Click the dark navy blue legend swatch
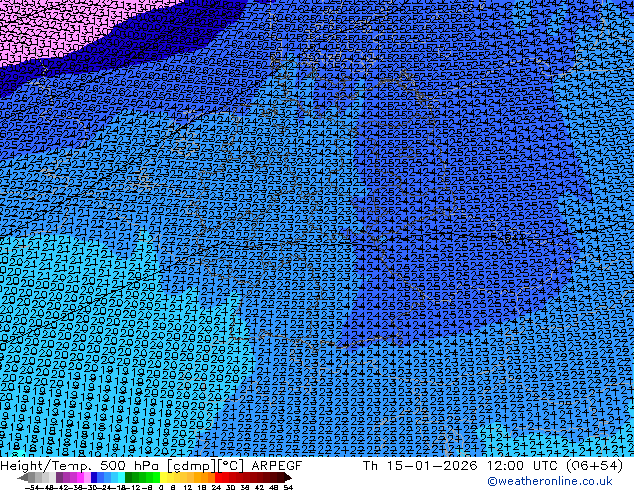The width and height of the screenshot is (634, 490). (94, 477)
